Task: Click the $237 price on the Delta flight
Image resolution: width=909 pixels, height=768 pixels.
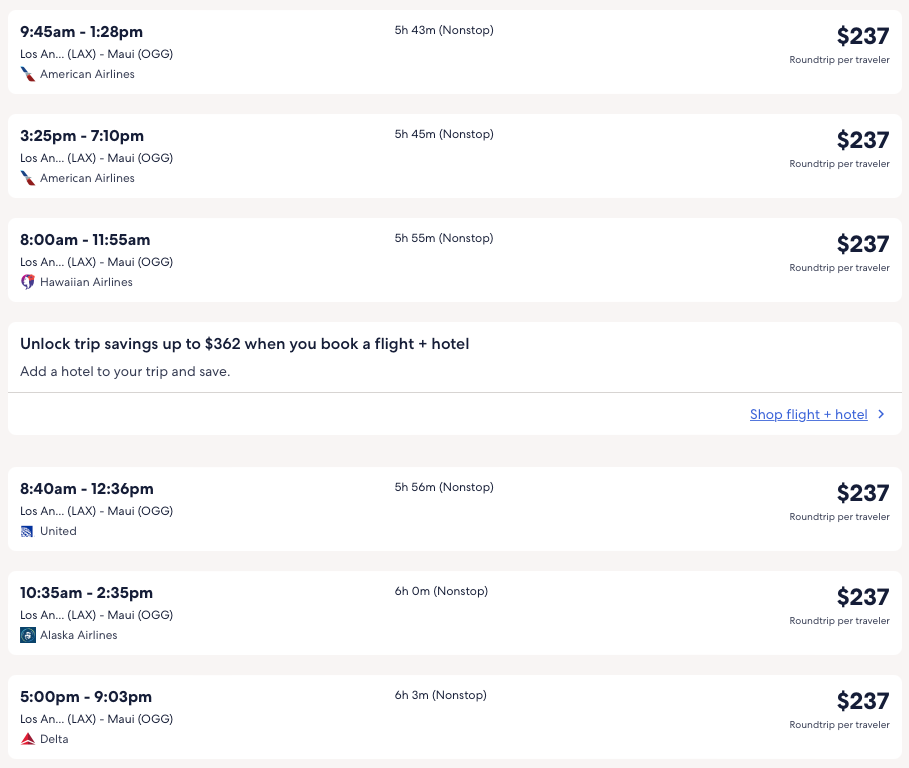Action: [862, 701]
